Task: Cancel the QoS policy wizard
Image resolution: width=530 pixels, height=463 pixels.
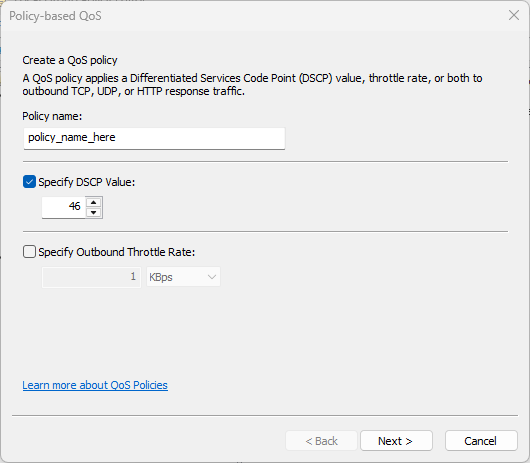Action: (x=481, y=441)
